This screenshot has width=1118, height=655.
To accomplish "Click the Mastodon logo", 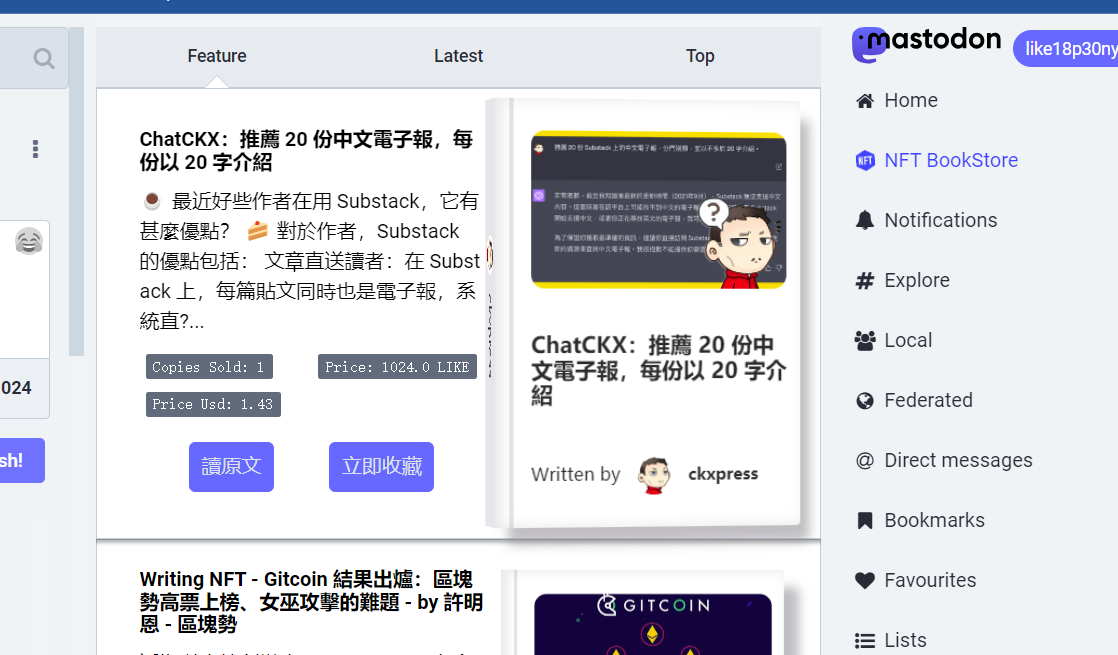I will pyautogui.click(x=926, y=45).
